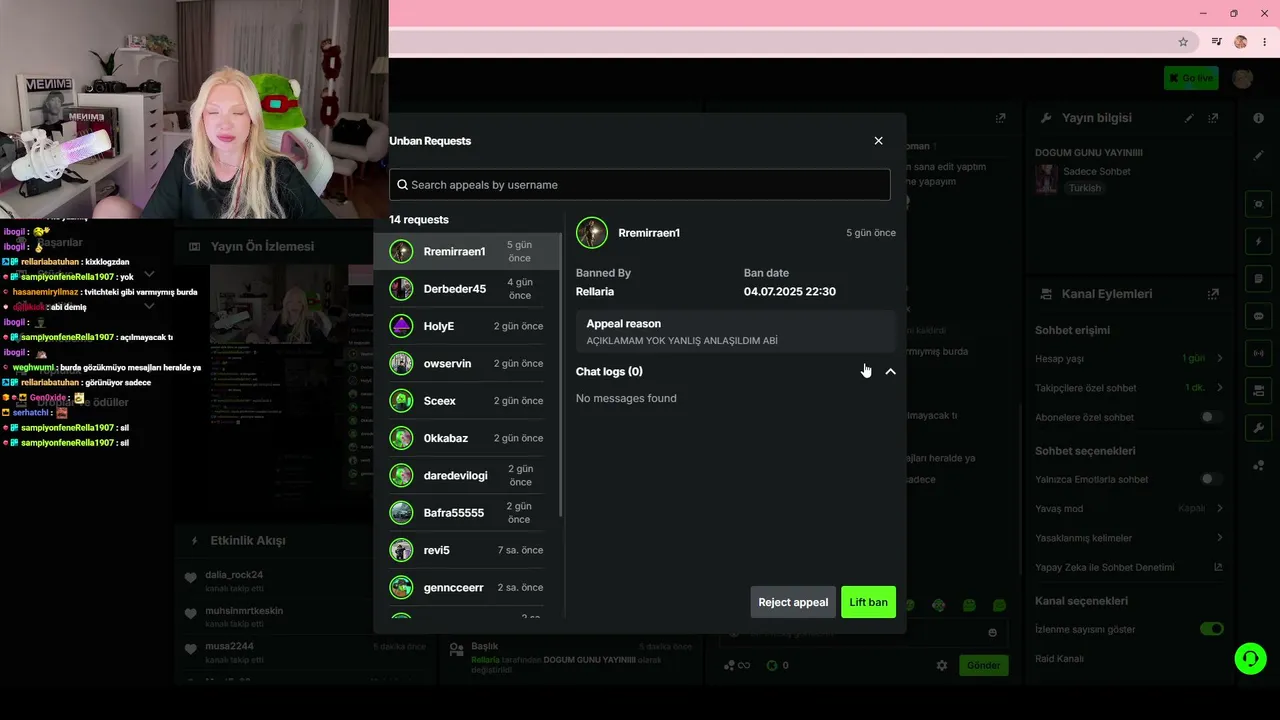Click the Kick points balance icon

pos(772,665)
